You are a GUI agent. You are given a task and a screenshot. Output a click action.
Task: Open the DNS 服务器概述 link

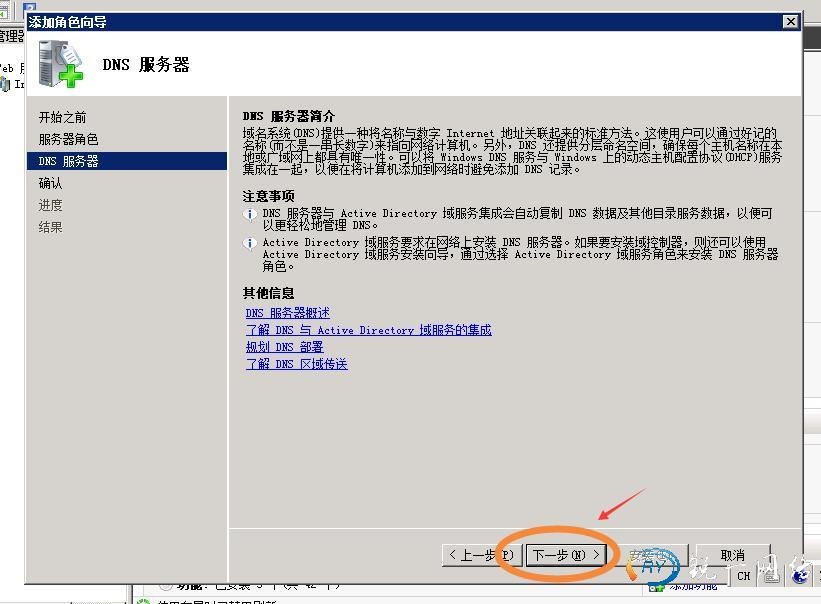287,313
